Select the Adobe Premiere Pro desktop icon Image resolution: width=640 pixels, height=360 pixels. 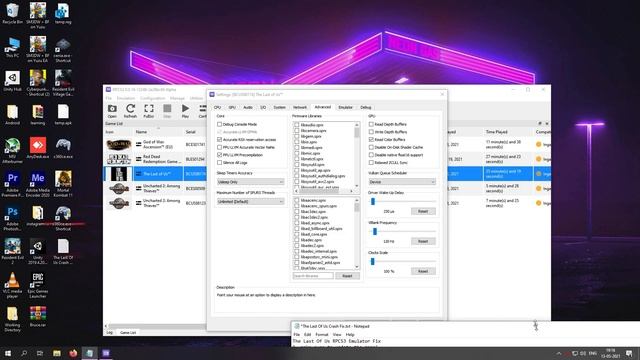point(12,184)
